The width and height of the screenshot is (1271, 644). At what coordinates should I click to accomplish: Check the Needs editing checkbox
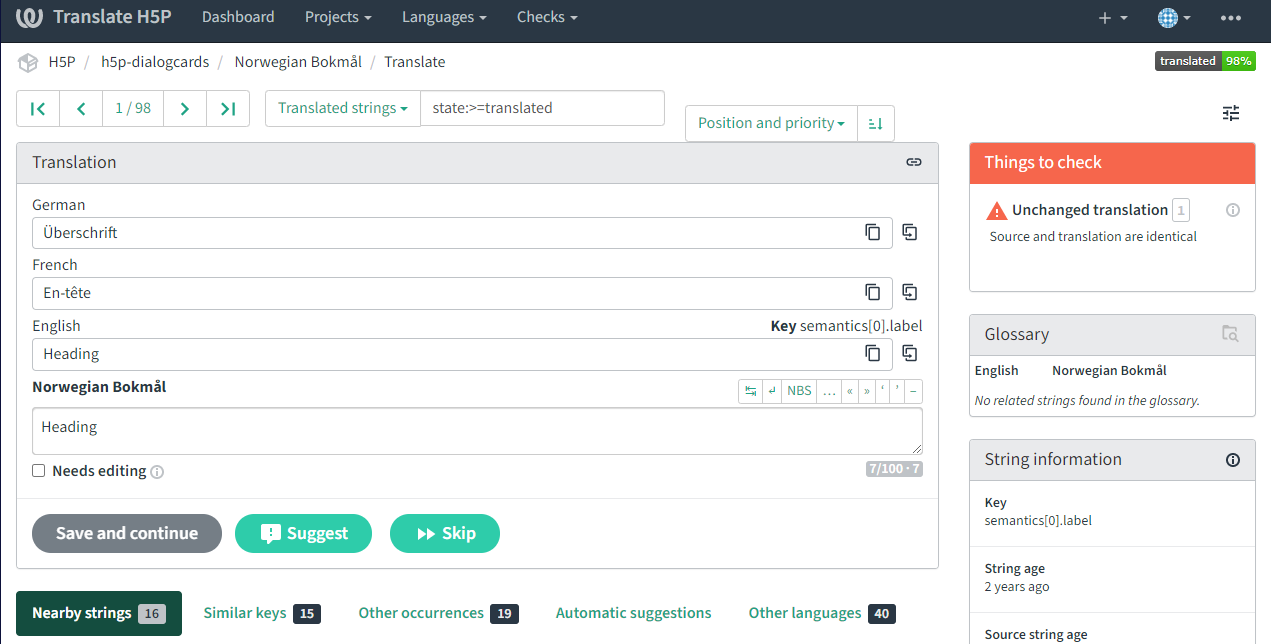39,471
